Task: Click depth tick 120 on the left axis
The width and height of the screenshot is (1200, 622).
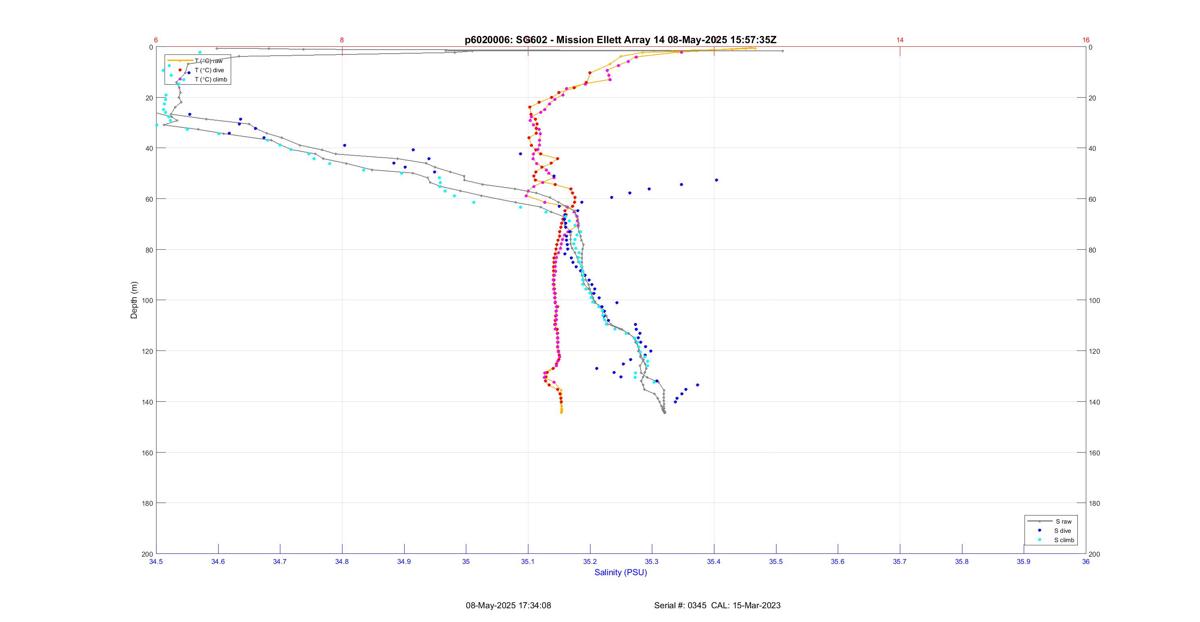Action: pos(146,351)
